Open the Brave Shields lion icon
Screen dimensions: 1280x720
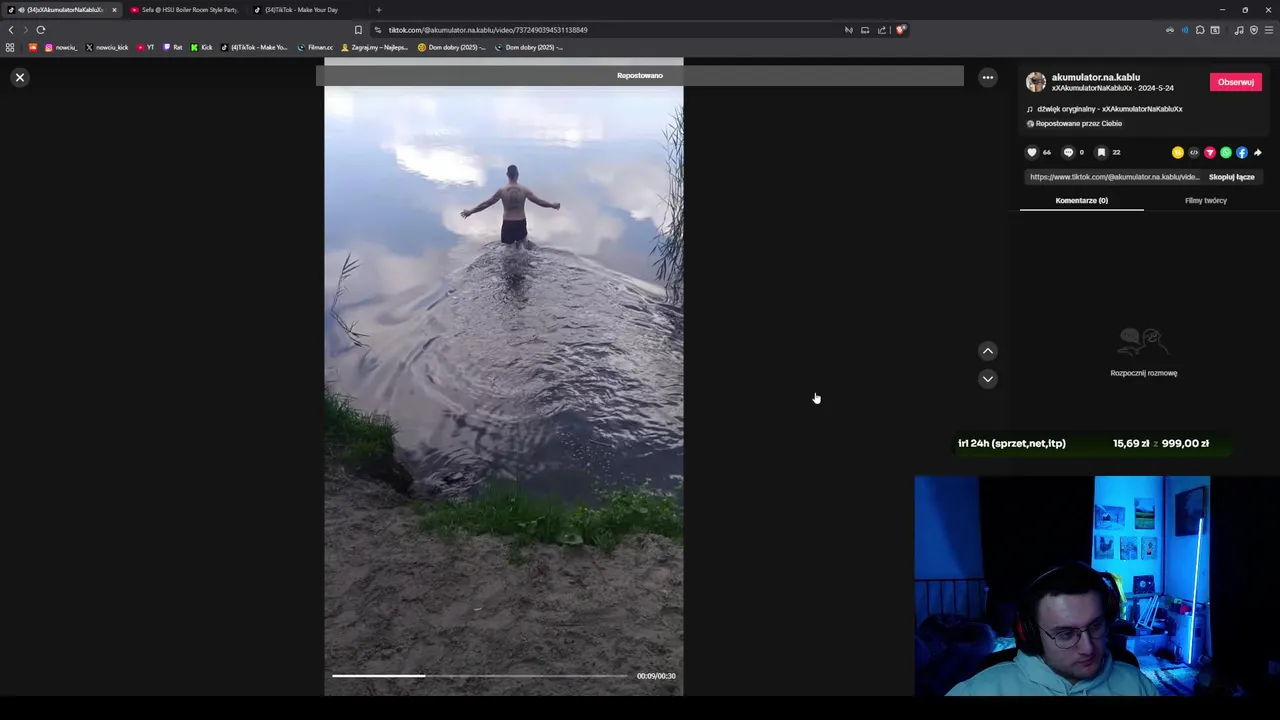tap(900, 30)
